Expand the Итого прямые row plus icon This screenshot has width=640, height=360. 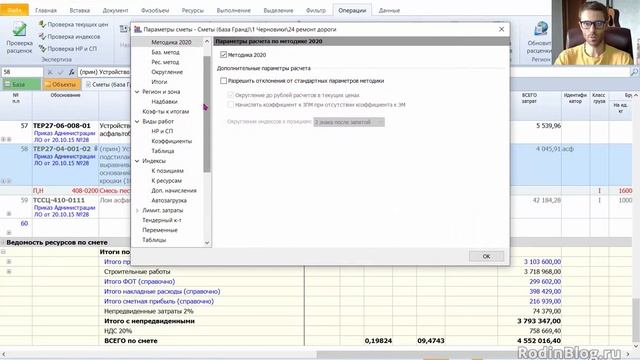pyautogui.click(x=9, y=262)
